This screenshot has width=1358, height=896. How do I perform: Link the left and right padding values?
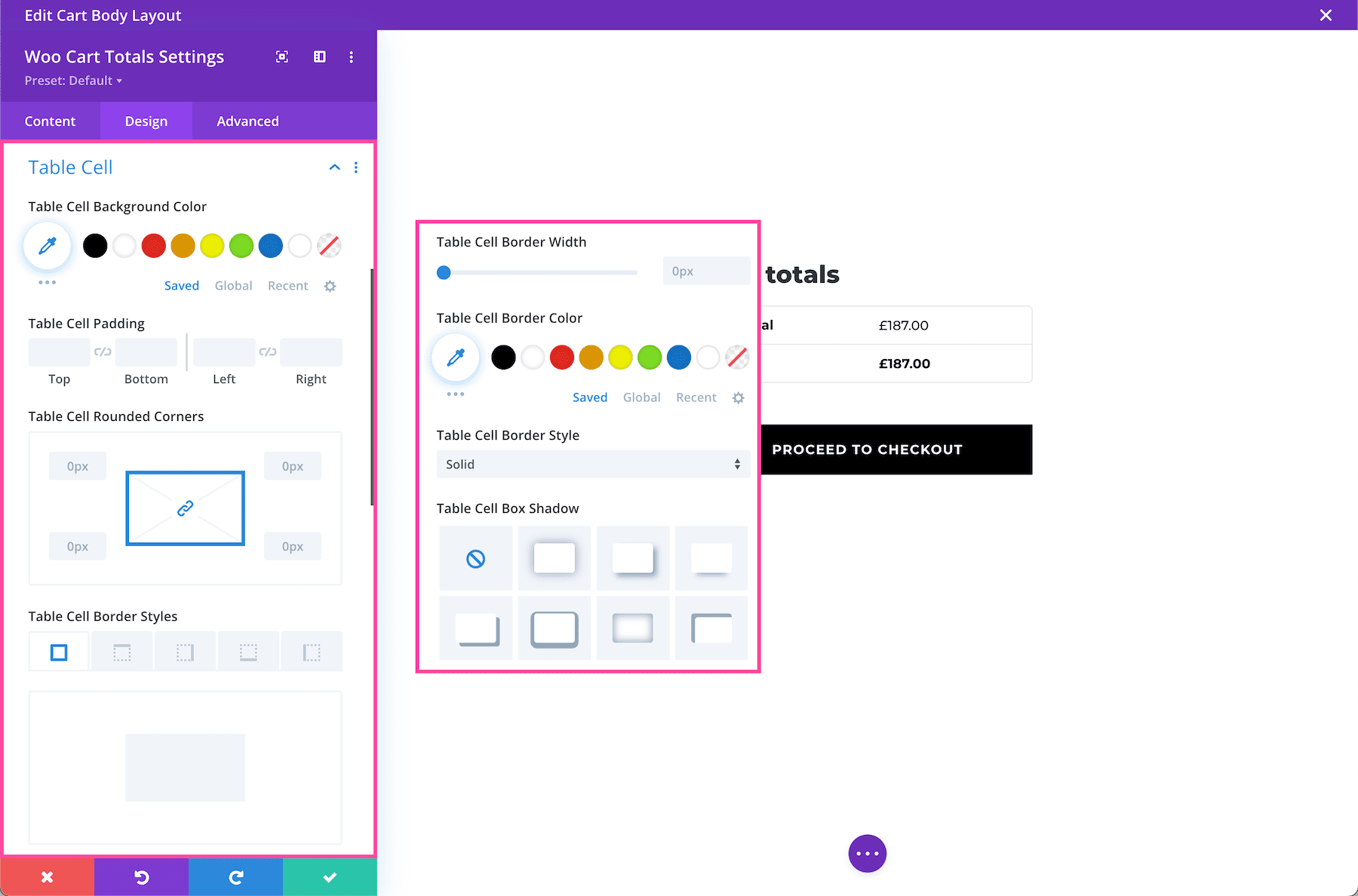266,351
